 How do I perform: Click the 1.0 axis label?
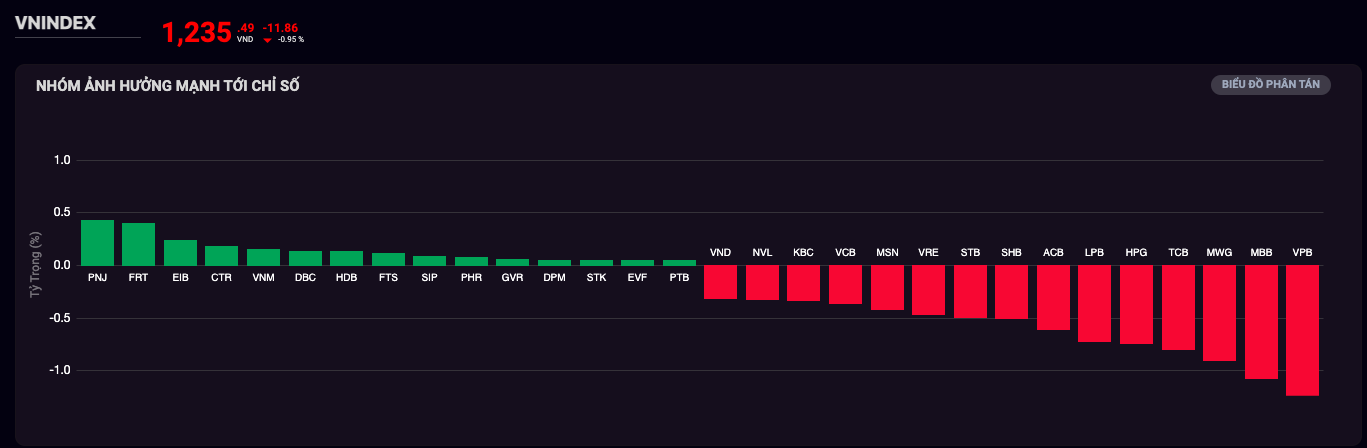[x=63, y=160]
